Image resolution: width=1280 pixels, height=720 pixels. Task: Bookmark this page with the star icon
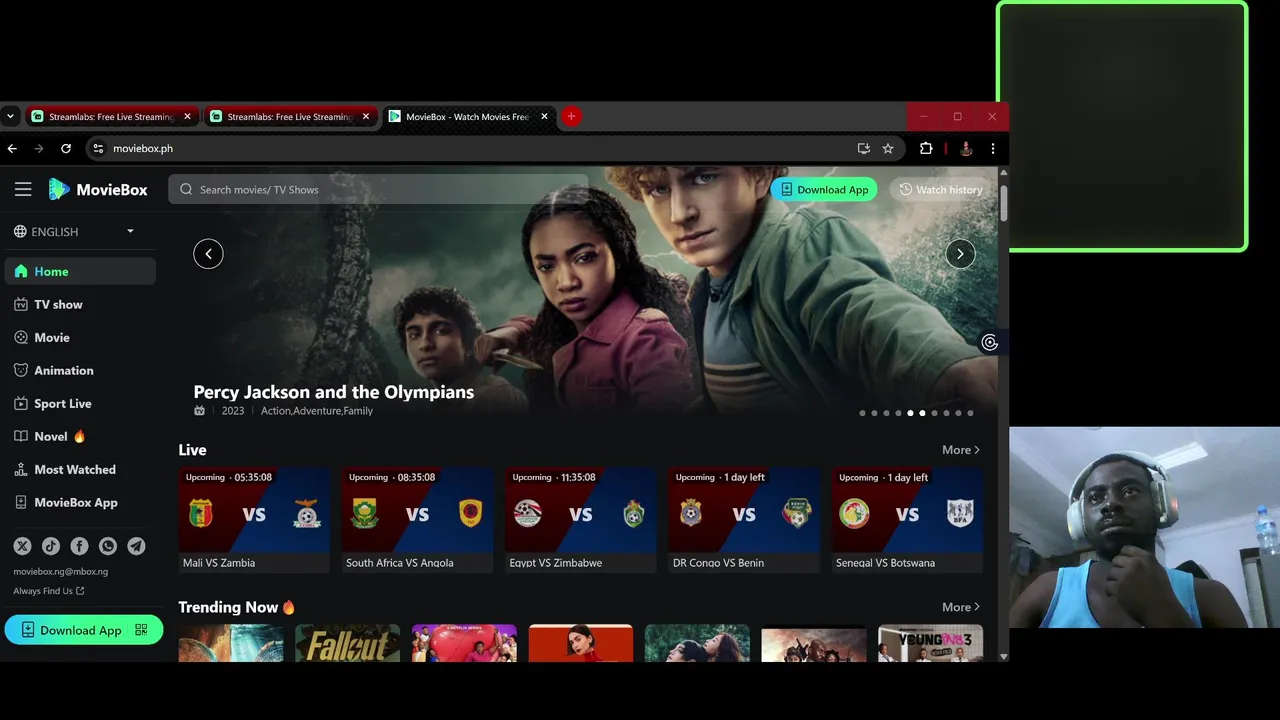(x=888, y=148)
